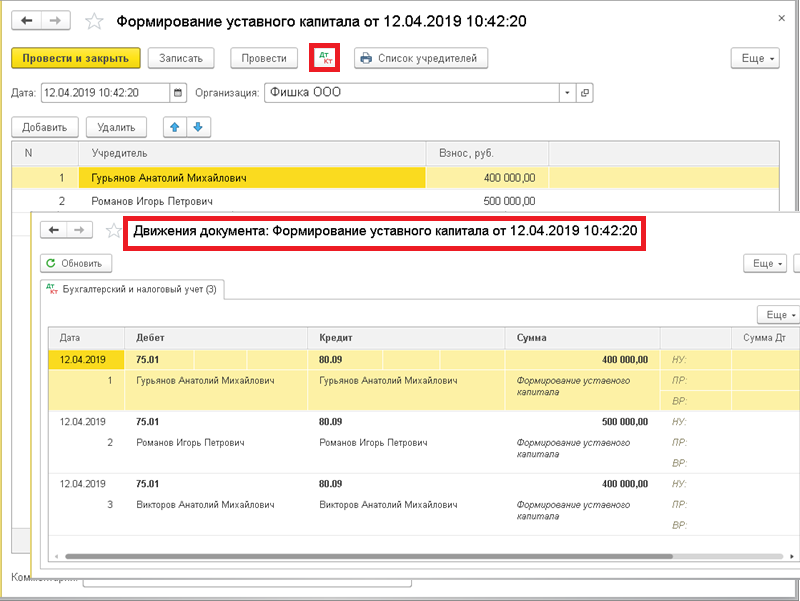Click the Дата header in postings table
The image size is (800, 601).
86,338
